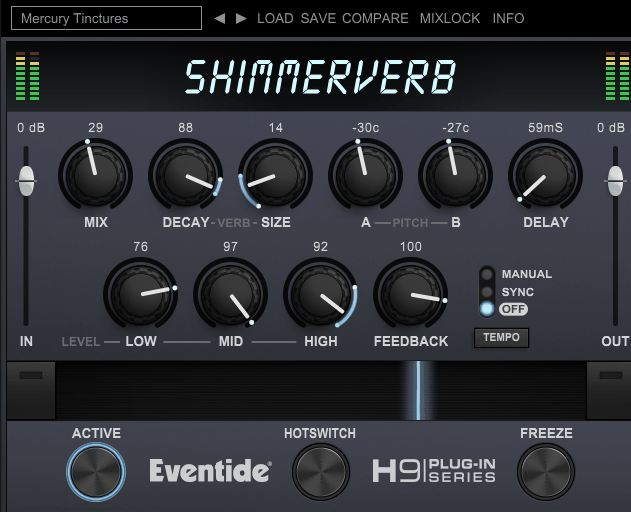Click the SIZE value 14
The height and width of the screenshot is (512, 631).
point(276,128)
